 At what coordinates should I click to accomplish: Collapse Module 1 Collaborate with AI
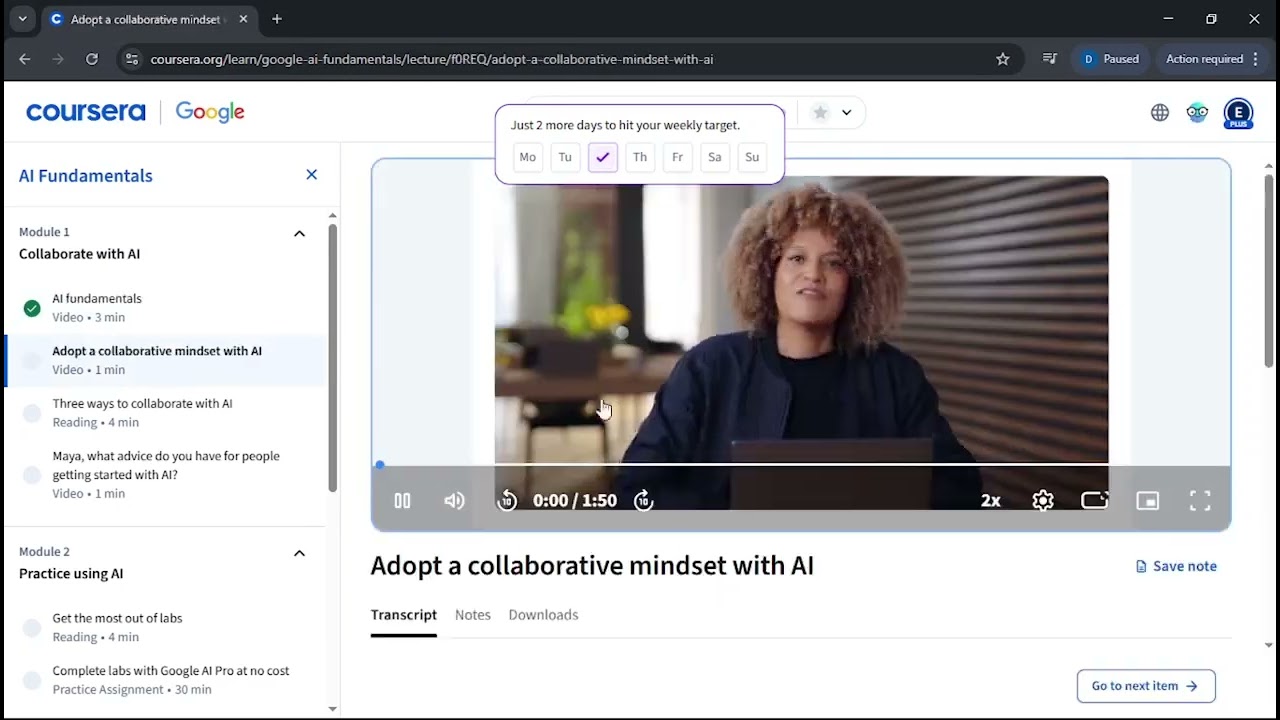299,233
